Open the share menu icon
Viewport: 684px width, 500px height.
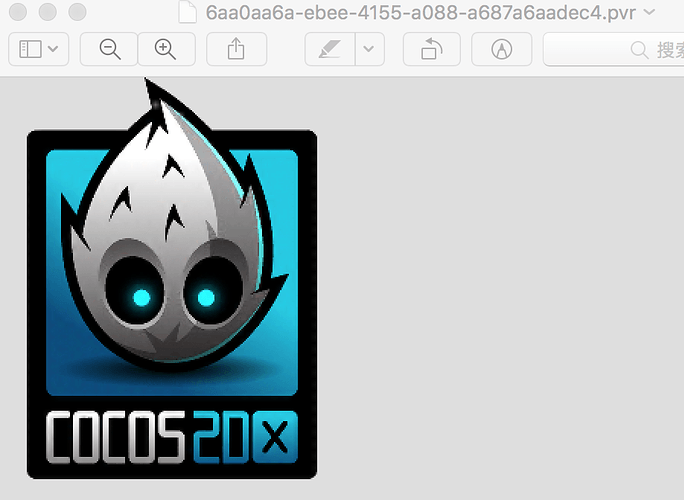click(236, 49)
